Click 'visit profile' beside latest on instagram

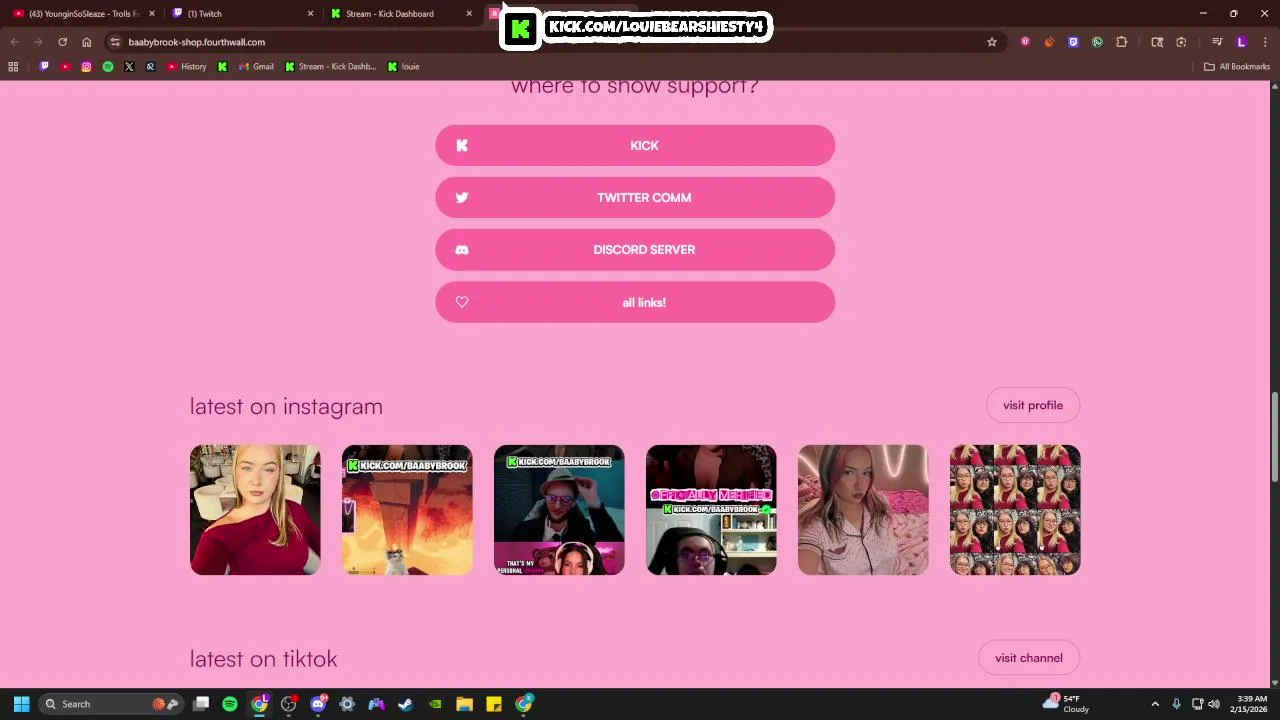coord(1033,405)
